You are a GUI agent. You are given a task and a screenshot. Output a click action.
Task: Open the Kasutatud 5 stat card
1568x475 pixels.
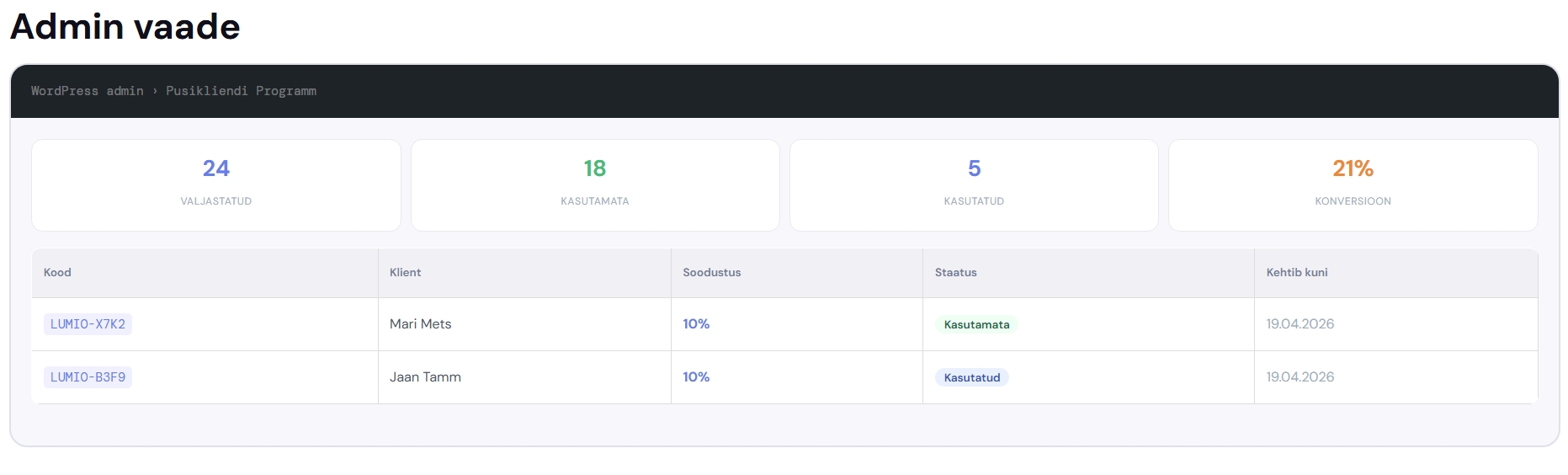click(974, 185)
